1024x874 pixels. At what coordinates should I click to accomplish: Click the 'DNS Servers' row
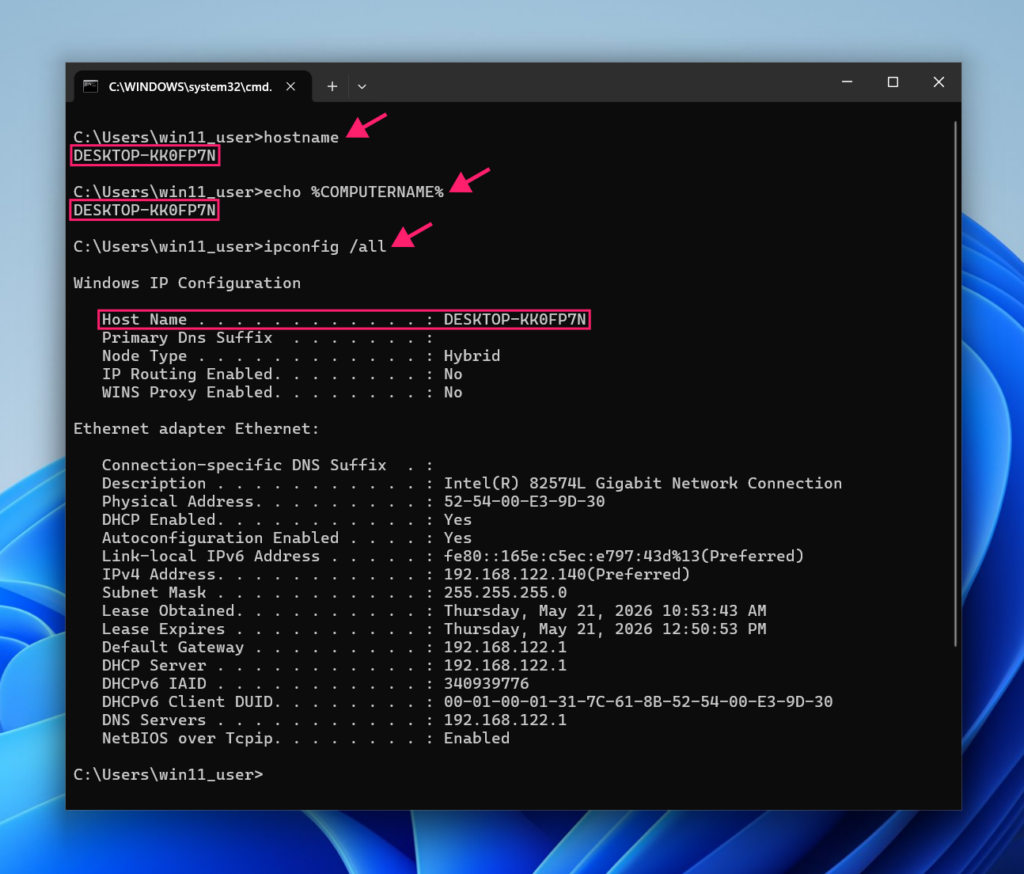pos(334,720)
